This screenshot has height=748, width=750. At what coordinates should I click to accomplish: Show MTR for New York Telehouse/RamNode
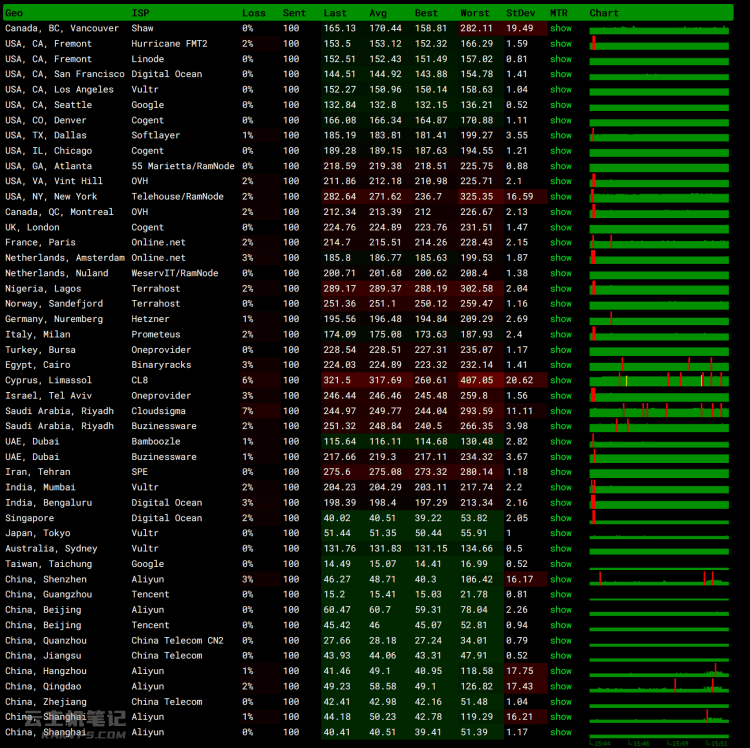[x=561, y=197]
